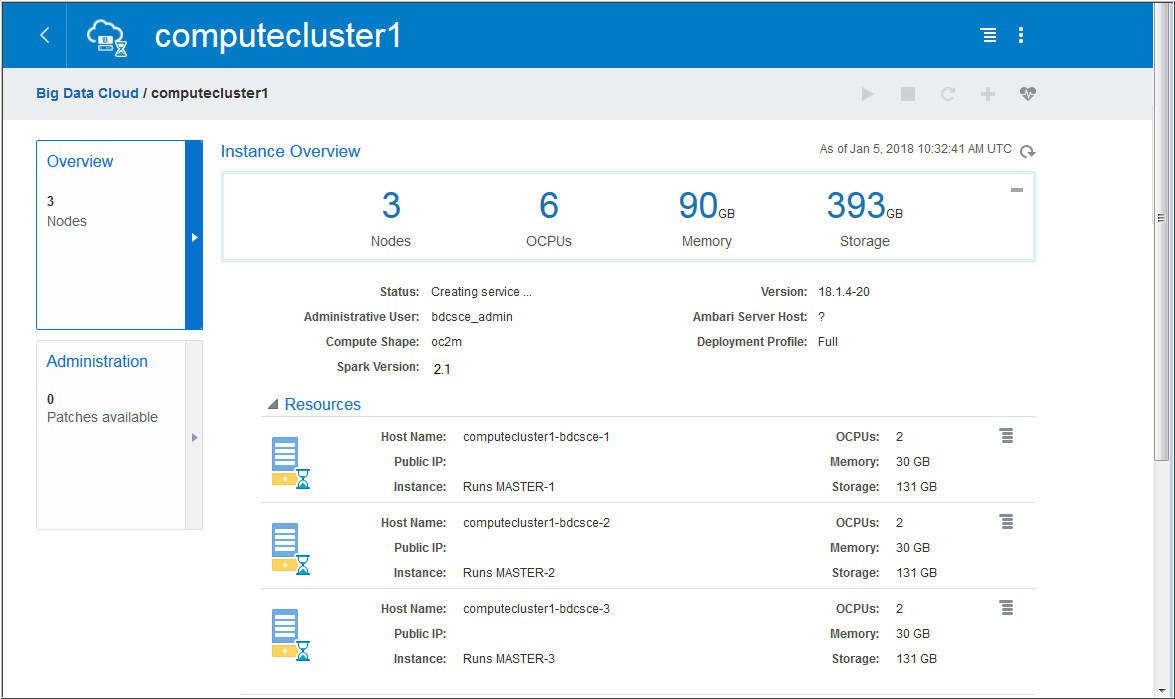Screen dimensions: 1175x699
Task: Click the Big Data Cloud service cluster icon
Action: pos(106,34)
